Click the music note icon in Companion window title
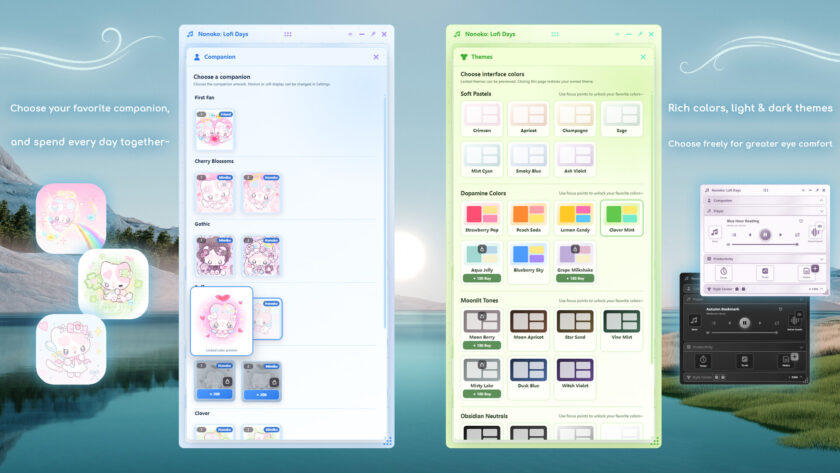 (x=190, y=34)
